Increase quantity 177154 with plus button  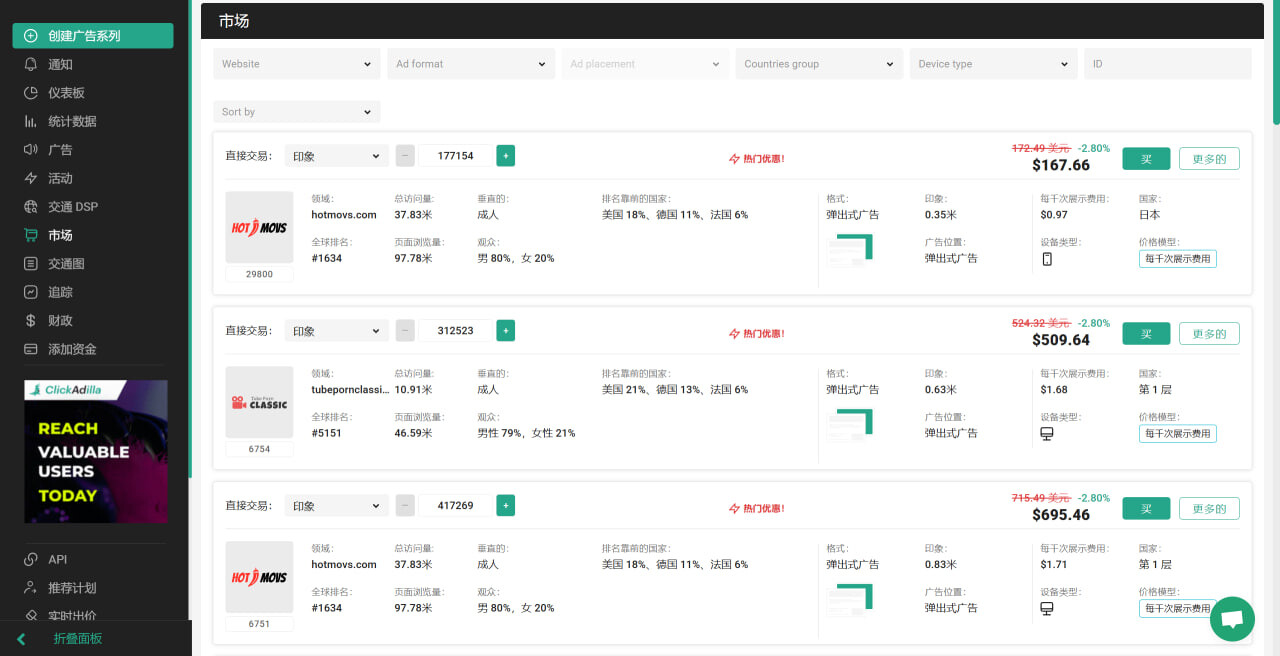[506, 156]
